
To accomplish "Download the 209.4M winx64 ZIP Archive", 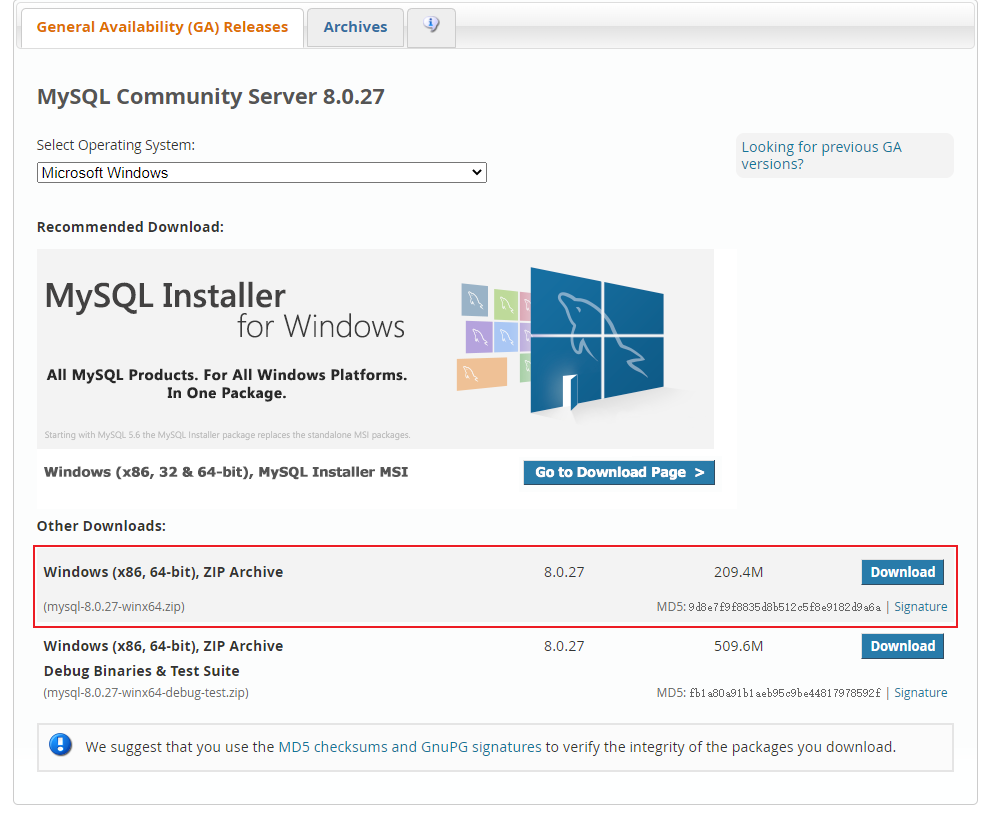I will pos(902,572).
